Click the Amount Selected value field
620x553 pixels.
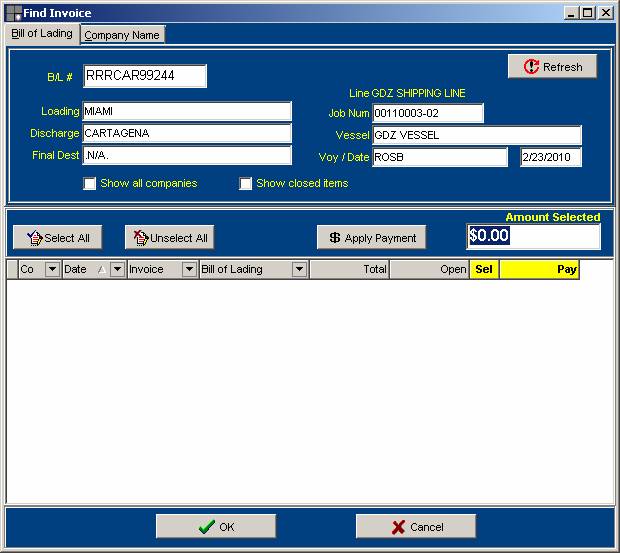(x=533, y=236)
